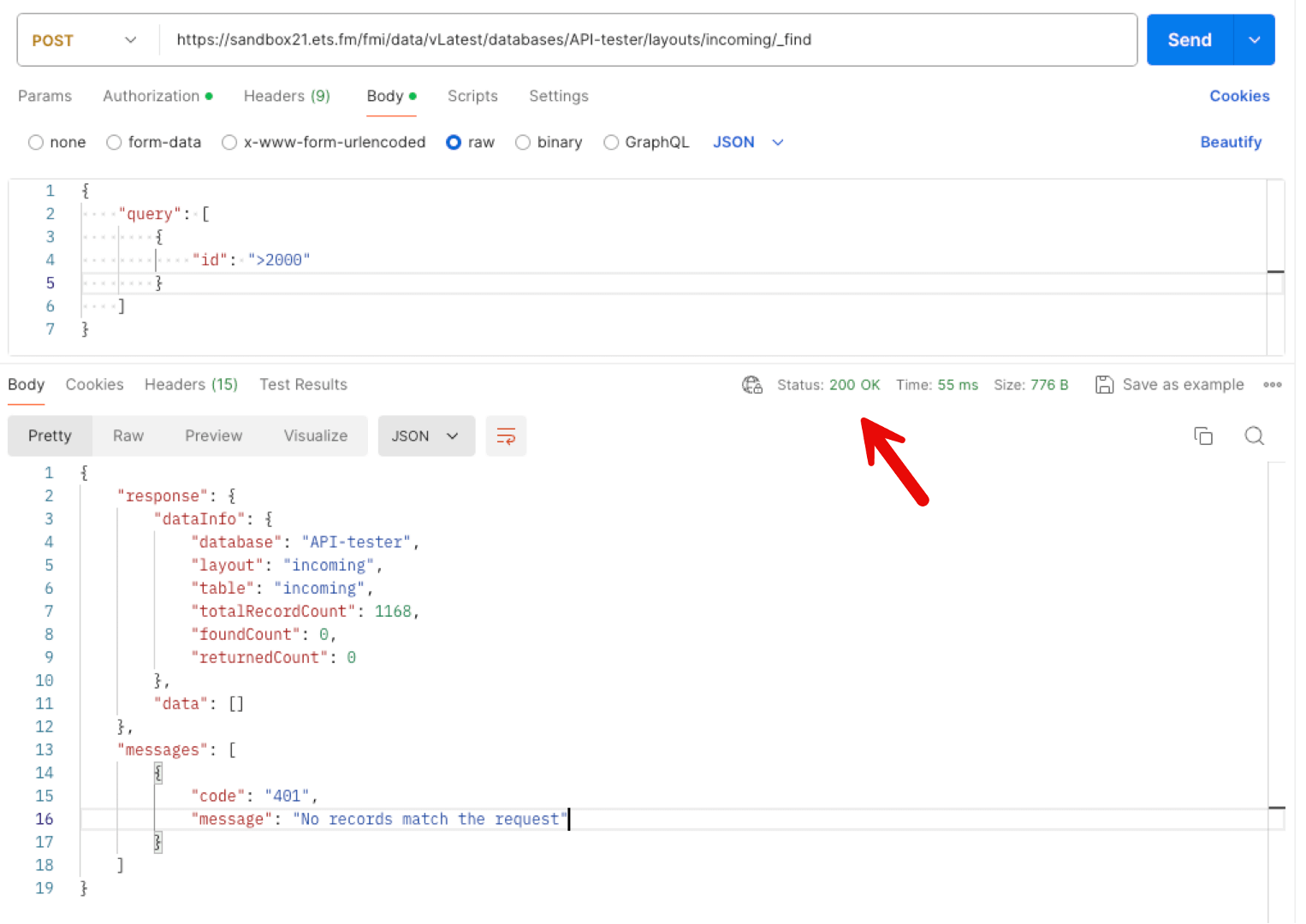The image size is (1306, 924).
Task: Switch to Preview response view
Action: tap(214, 436)
